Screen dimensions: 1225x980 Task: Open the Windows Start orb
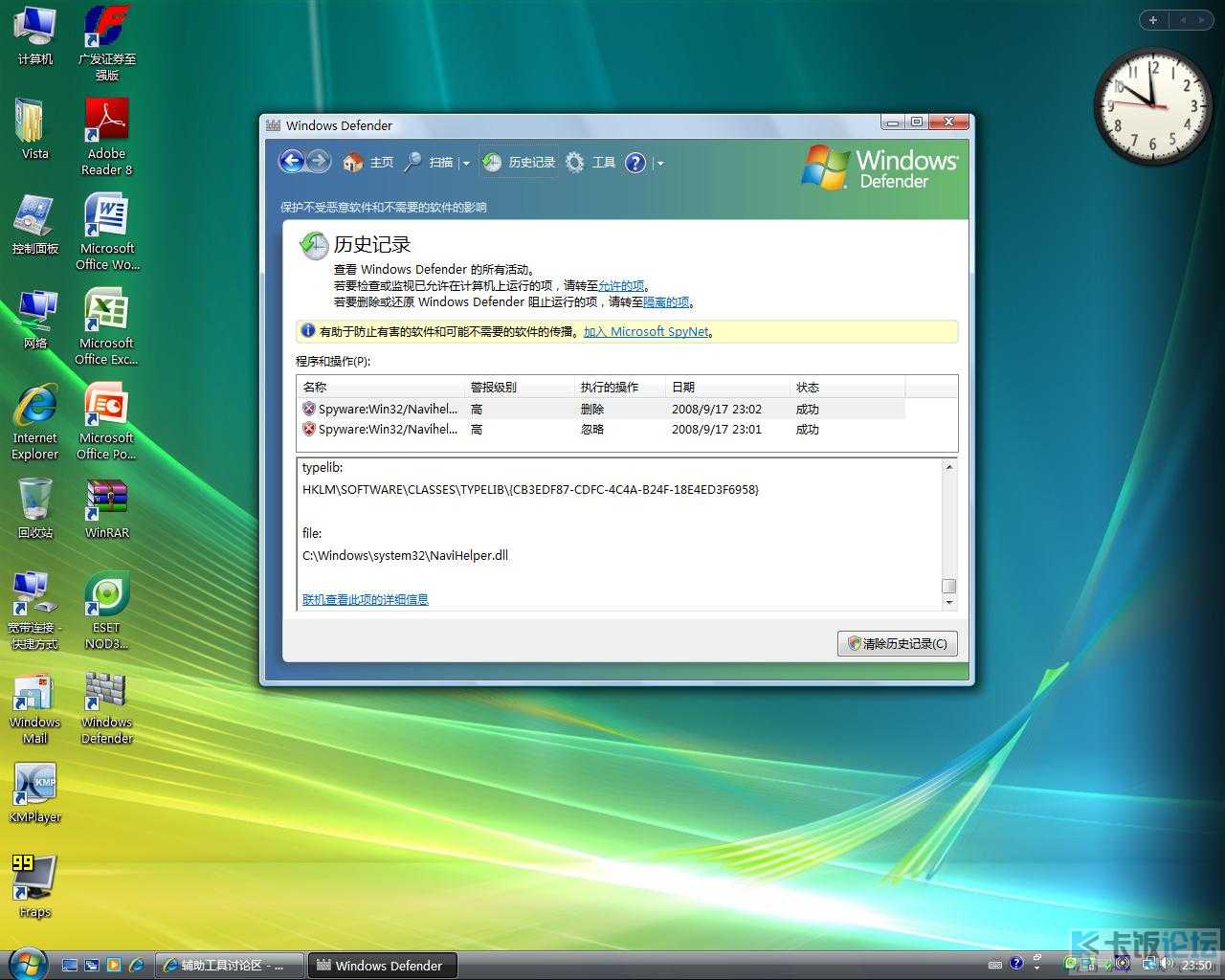click(x=27, y=962)
